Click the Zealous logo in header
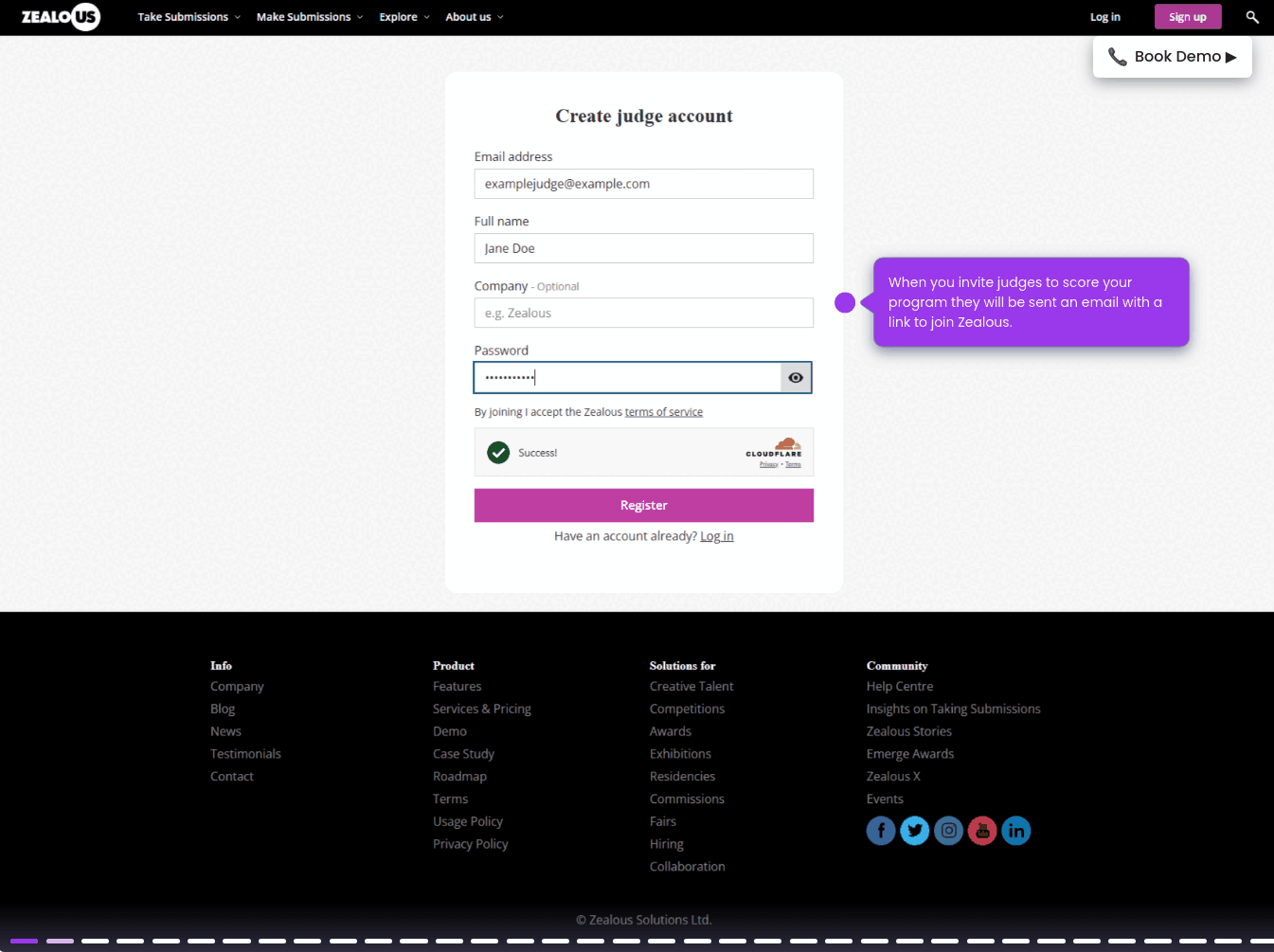The width and height of the screenshot is (1274, 952). click(61, 17)
